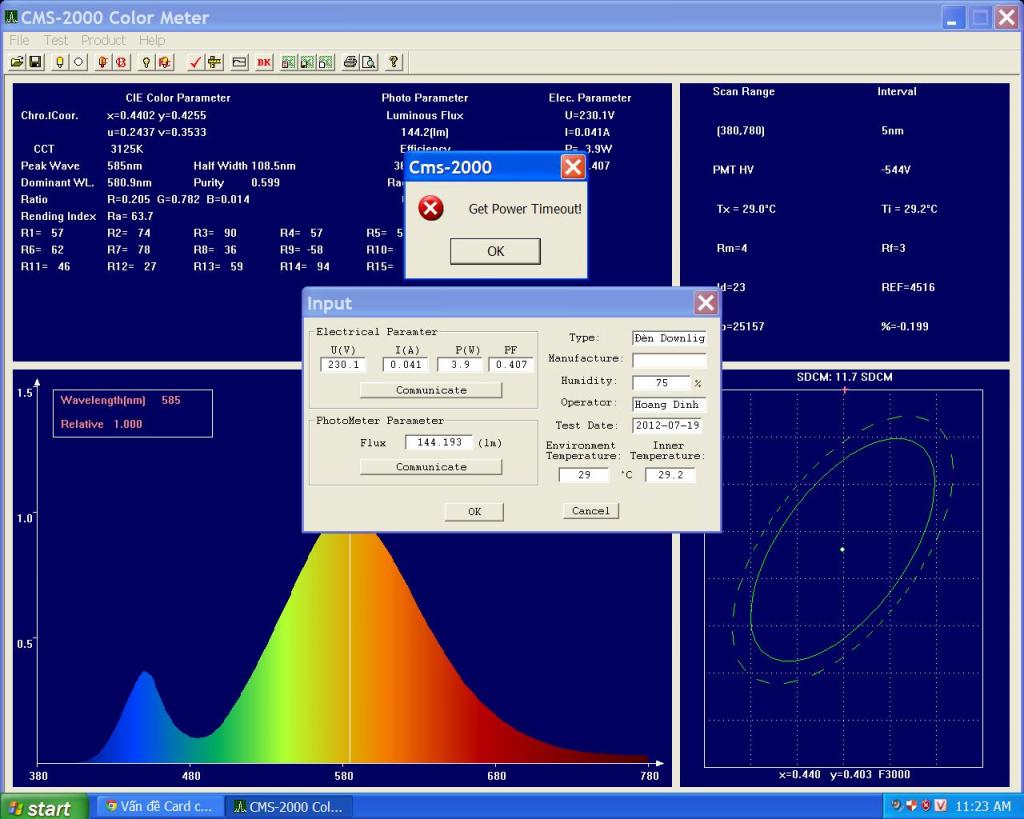This screenshot has height=819, width=1024.
Task: Click the third green grid toolbar icon
Action: click(326, 62)
